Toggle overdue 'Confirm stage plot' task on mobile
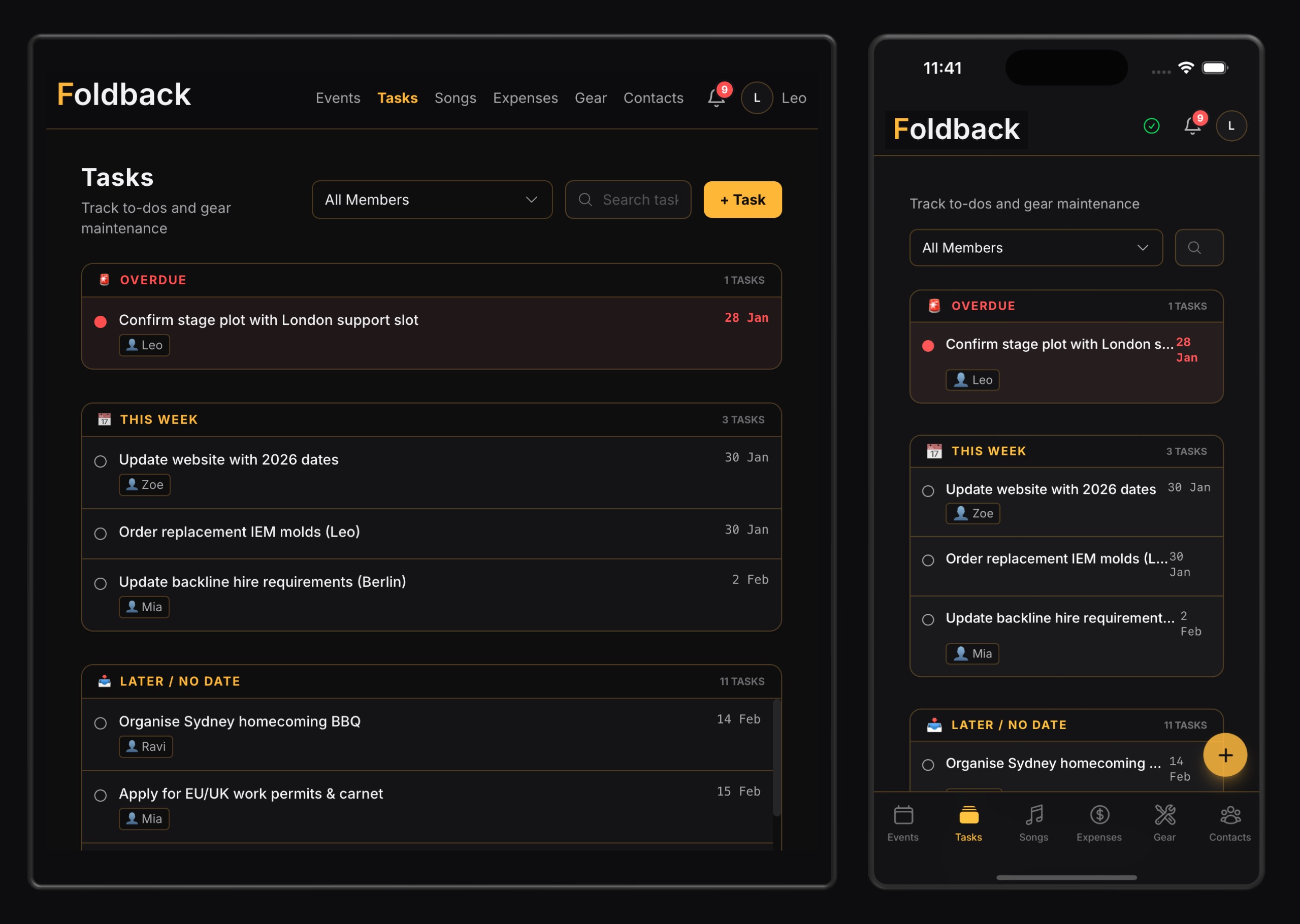1300x924 pixels. [928, 346]
